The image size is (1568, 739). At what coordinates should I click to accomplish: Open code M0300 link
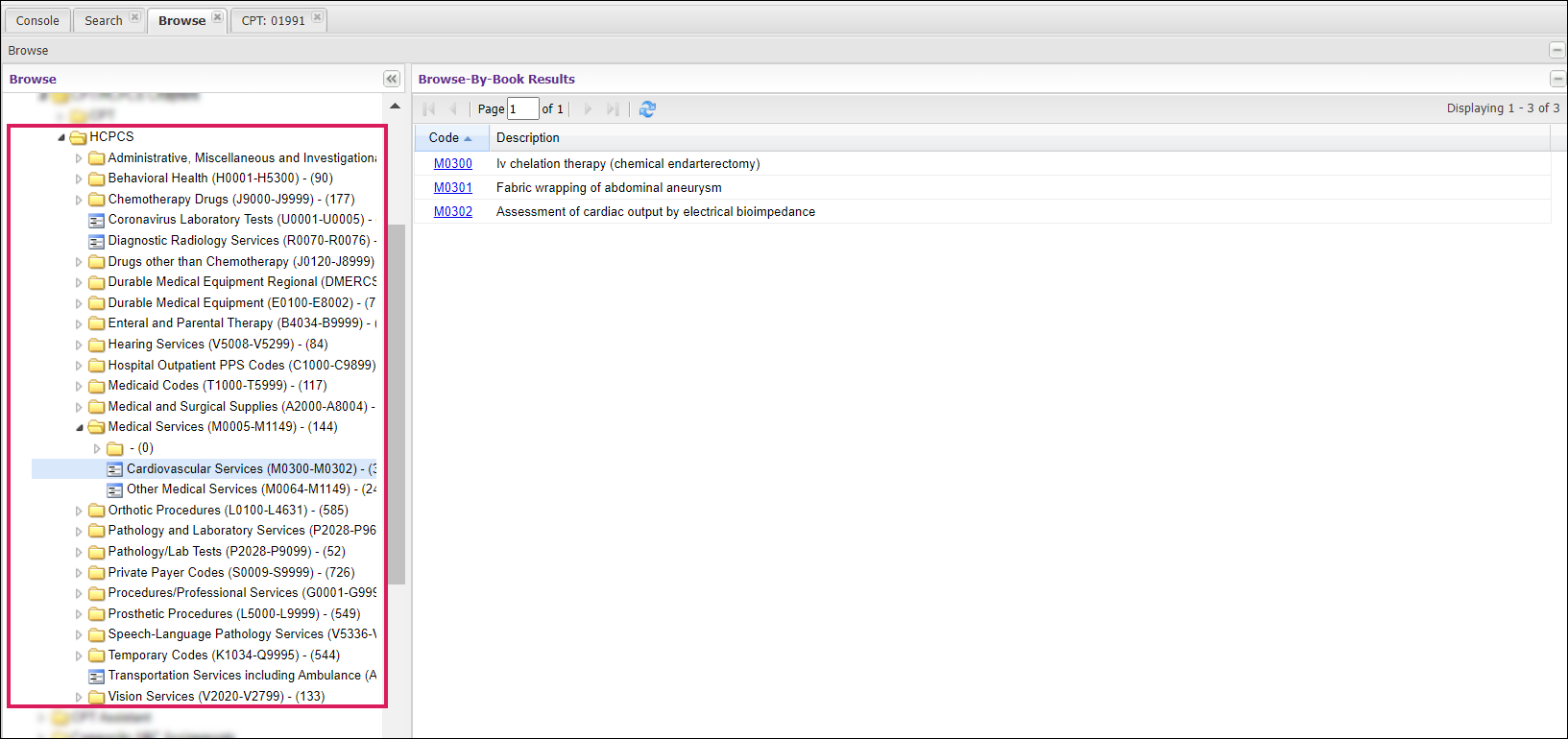click(452, 164)
